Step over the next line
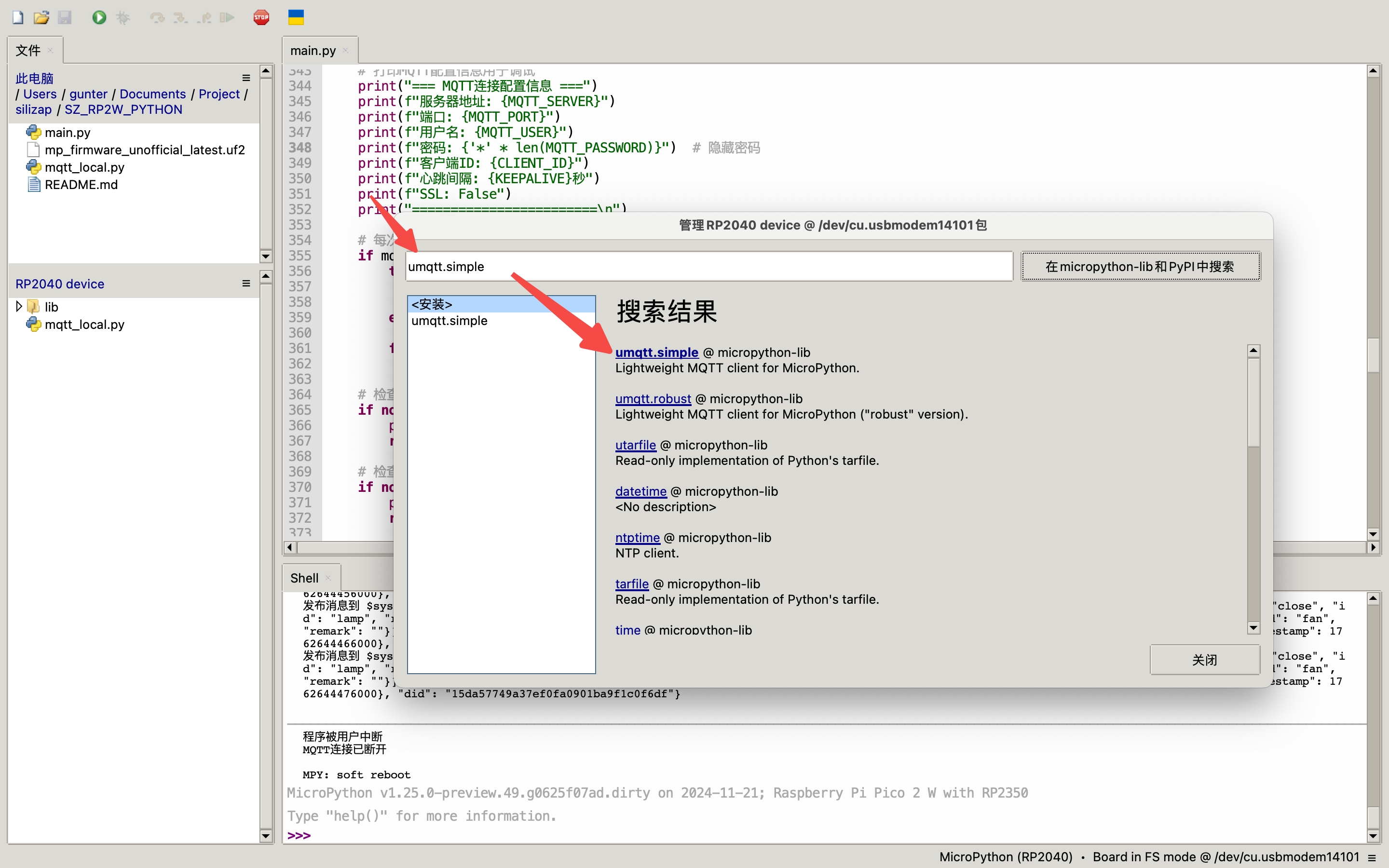The height and width of the screenshot is (868, 1389). (157, 17)
